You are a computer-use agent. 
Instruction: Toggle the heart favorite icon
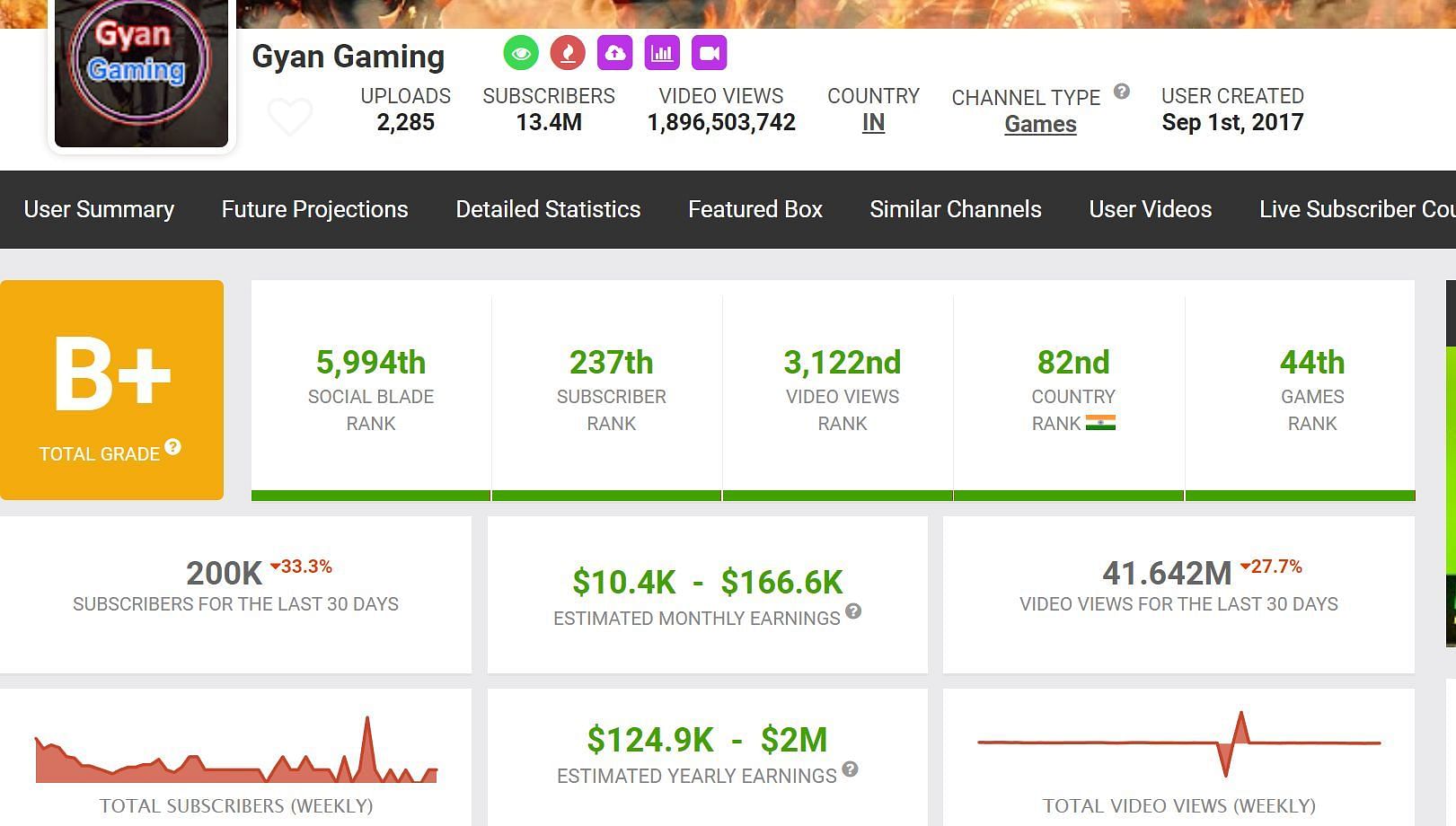[290, 116]
